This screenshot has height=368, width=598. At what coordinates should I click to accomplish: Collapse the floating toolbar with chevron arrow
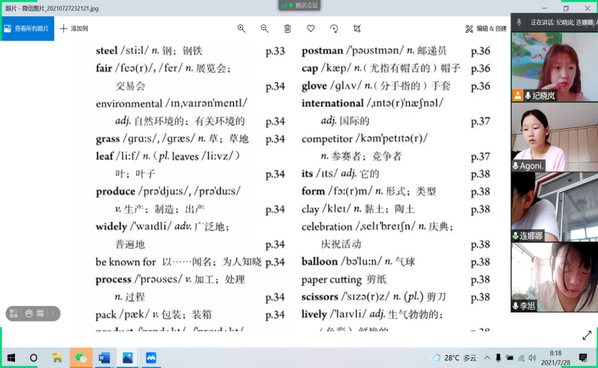tap(53, 313)
